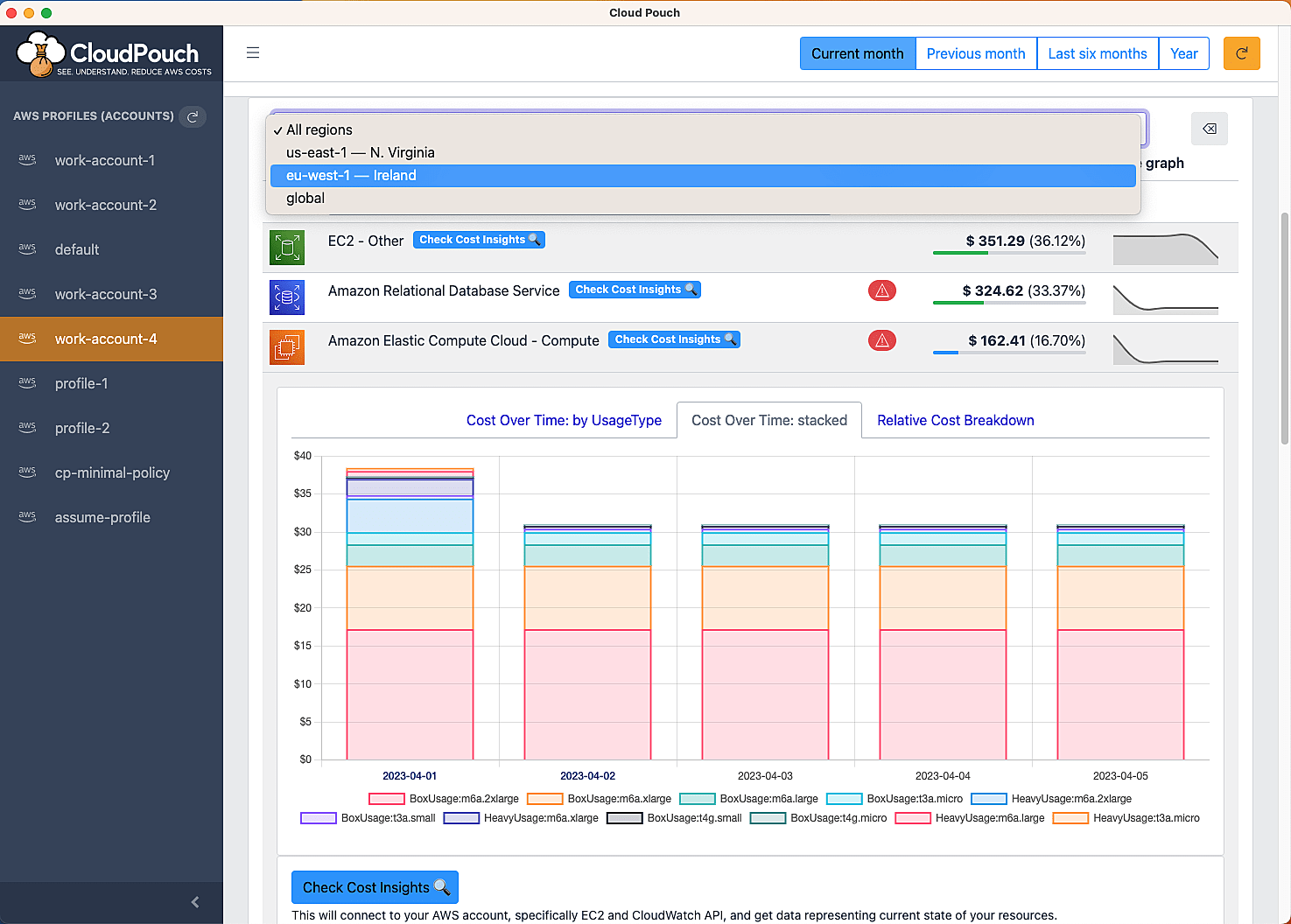Image resolution: width=1291 pixels, height=924 pixels.
Task: Click the 2023-04-01 stacked bar
Action: pos(410,614)
